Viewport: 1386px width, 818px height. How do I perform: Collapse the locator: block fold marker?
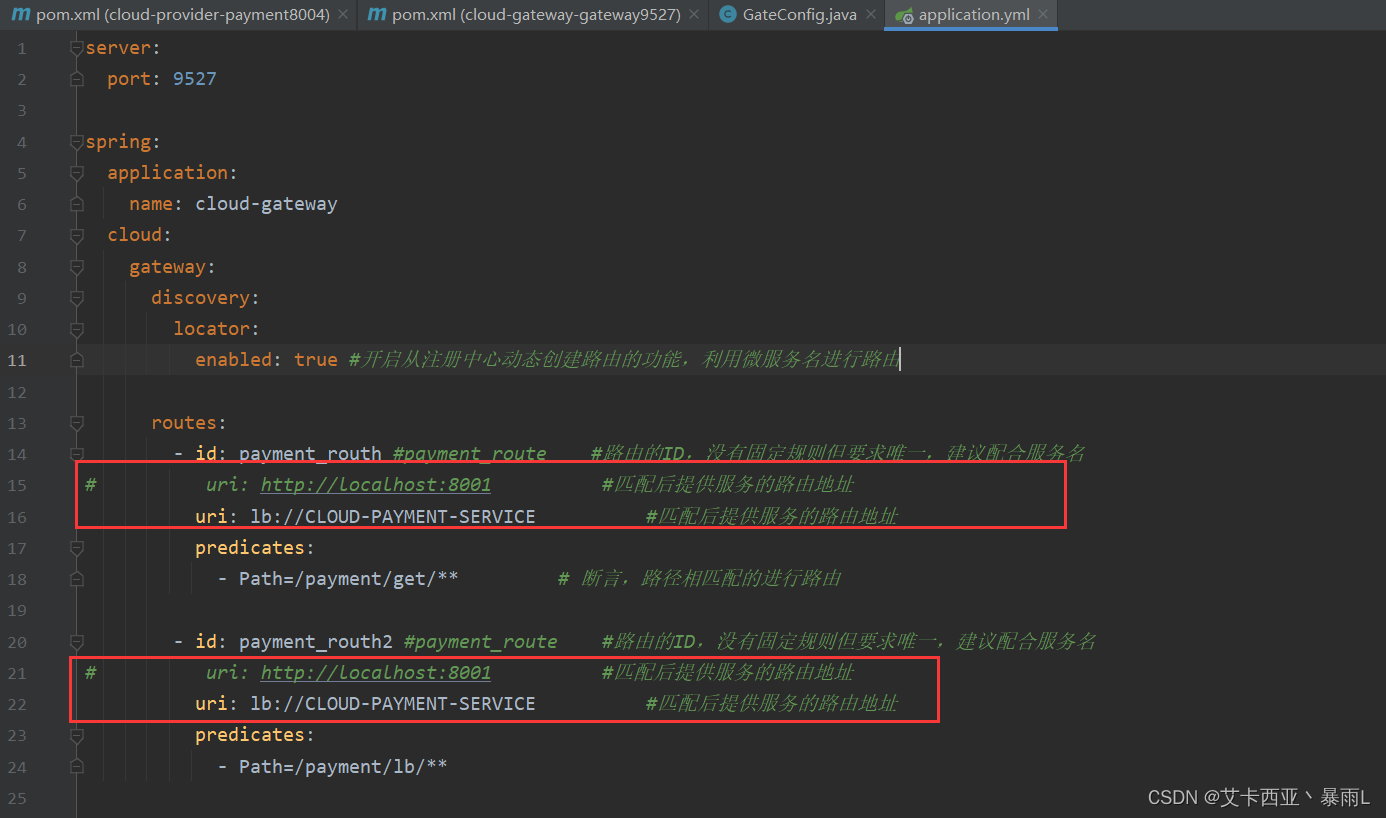[77, 329]
